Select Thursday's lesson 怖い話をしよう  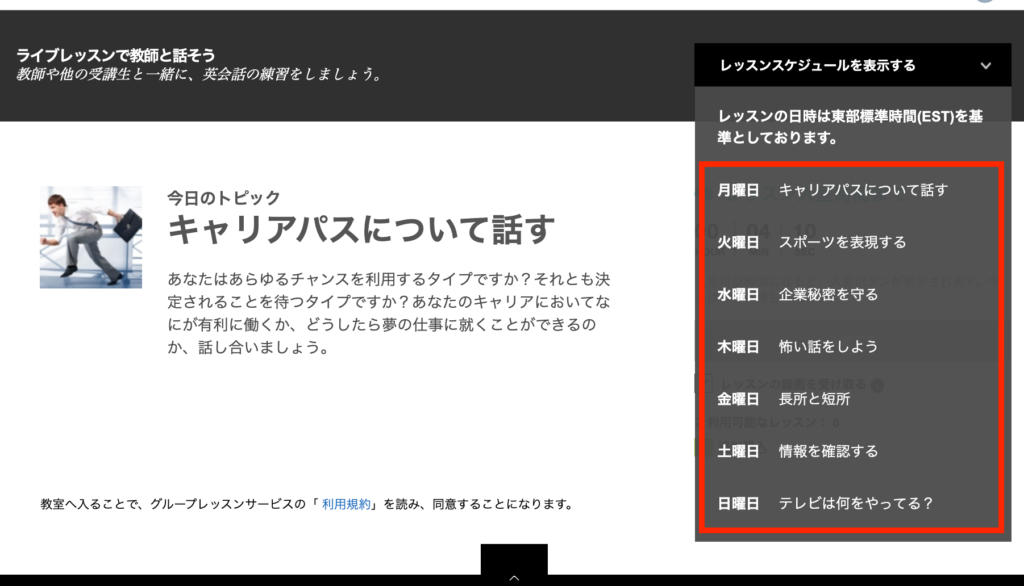[828, 347]
